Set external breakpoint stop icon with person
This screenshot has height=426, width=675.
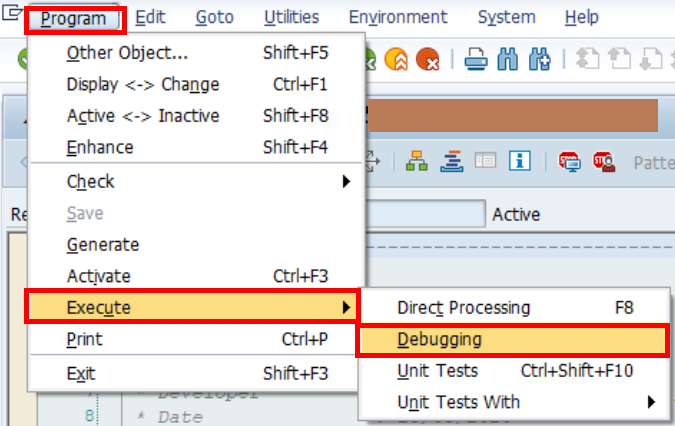tap(604, 162)
